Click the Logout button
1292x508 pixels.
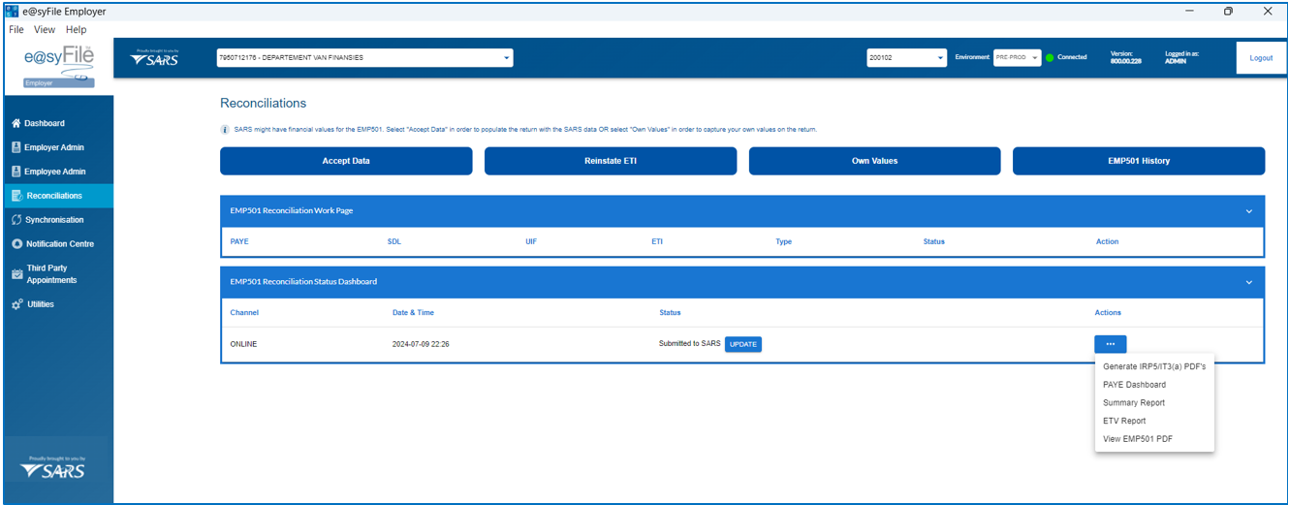click(x=1261, y=58)
